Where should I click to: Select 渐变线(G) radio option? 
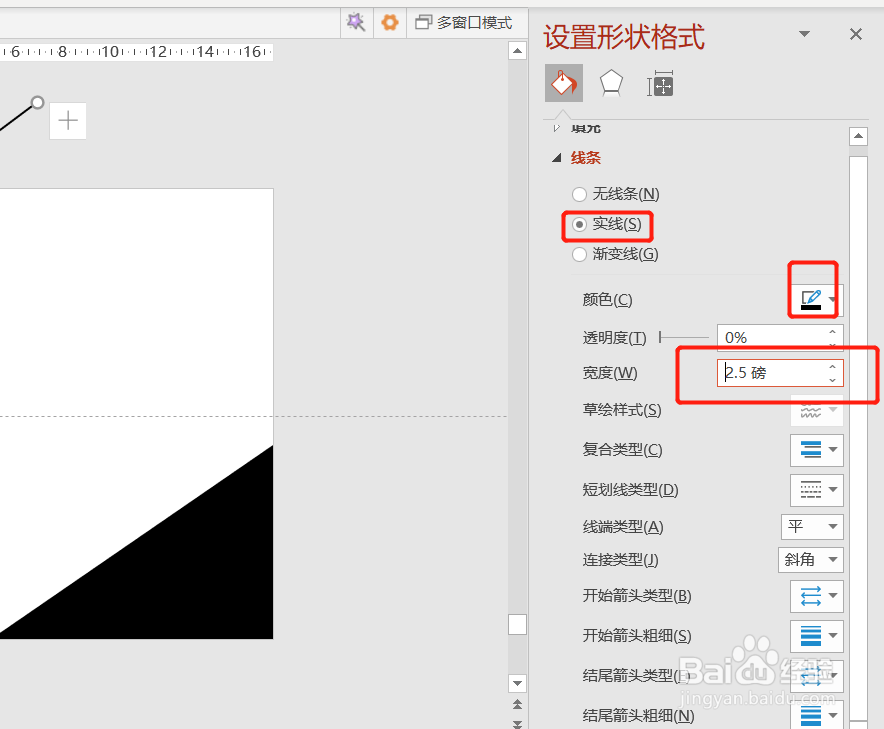pos(615,254)
